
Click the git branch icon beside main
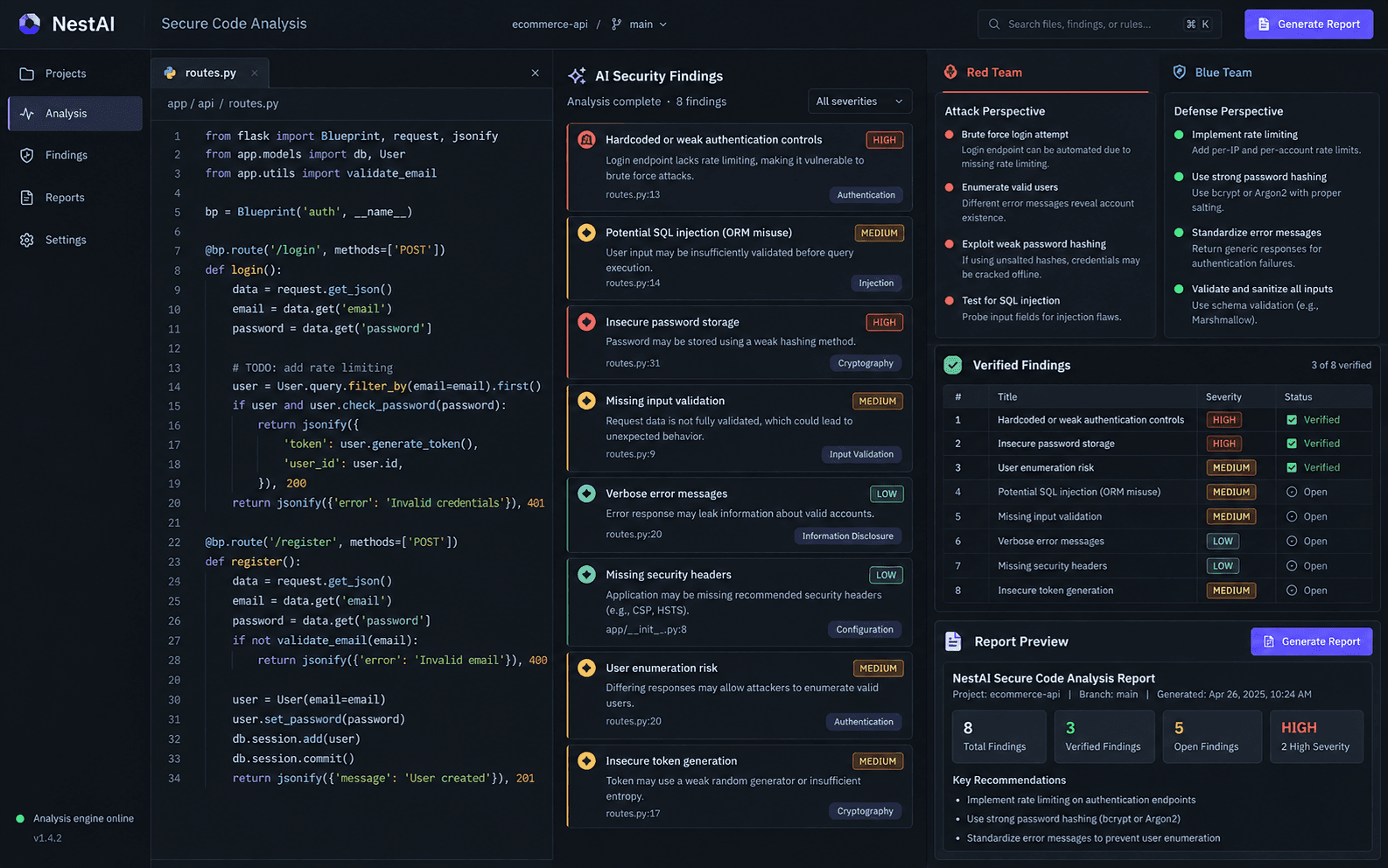coord(616,24)
